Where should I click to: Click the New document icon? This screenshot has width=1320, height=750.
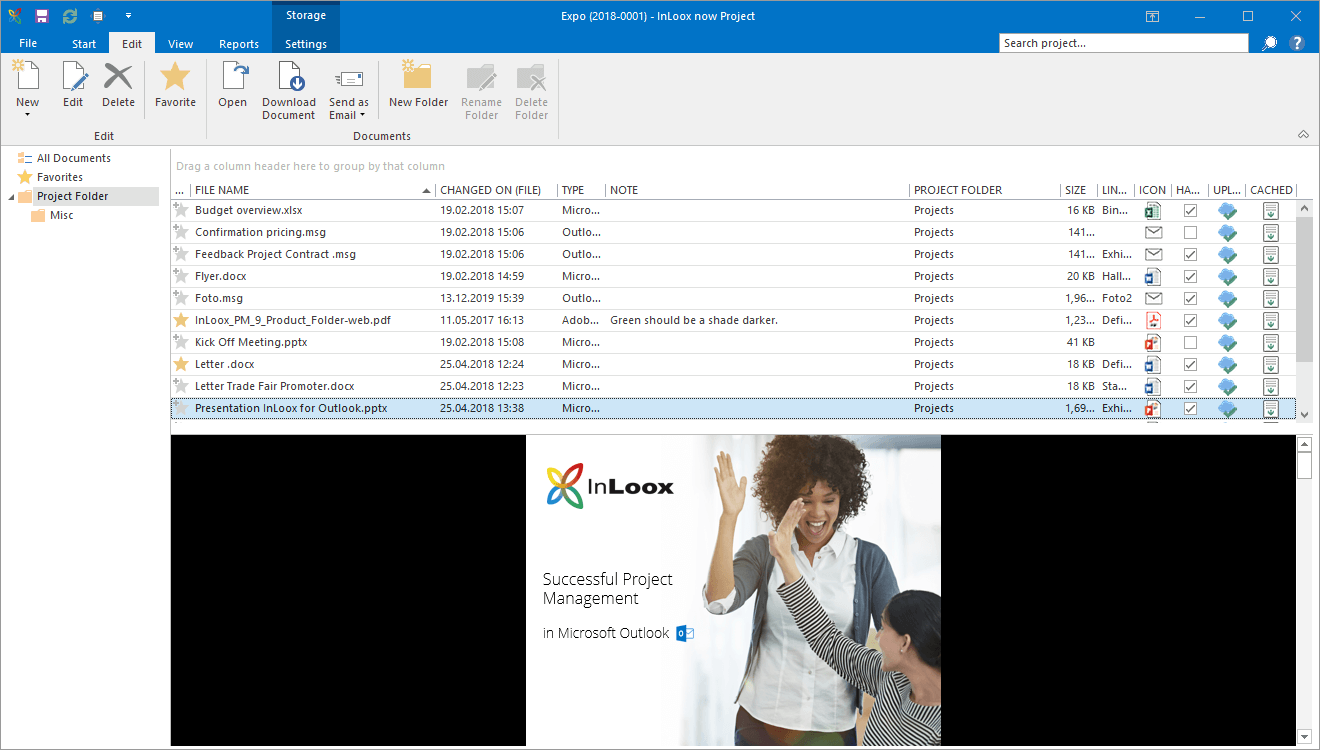27,76
